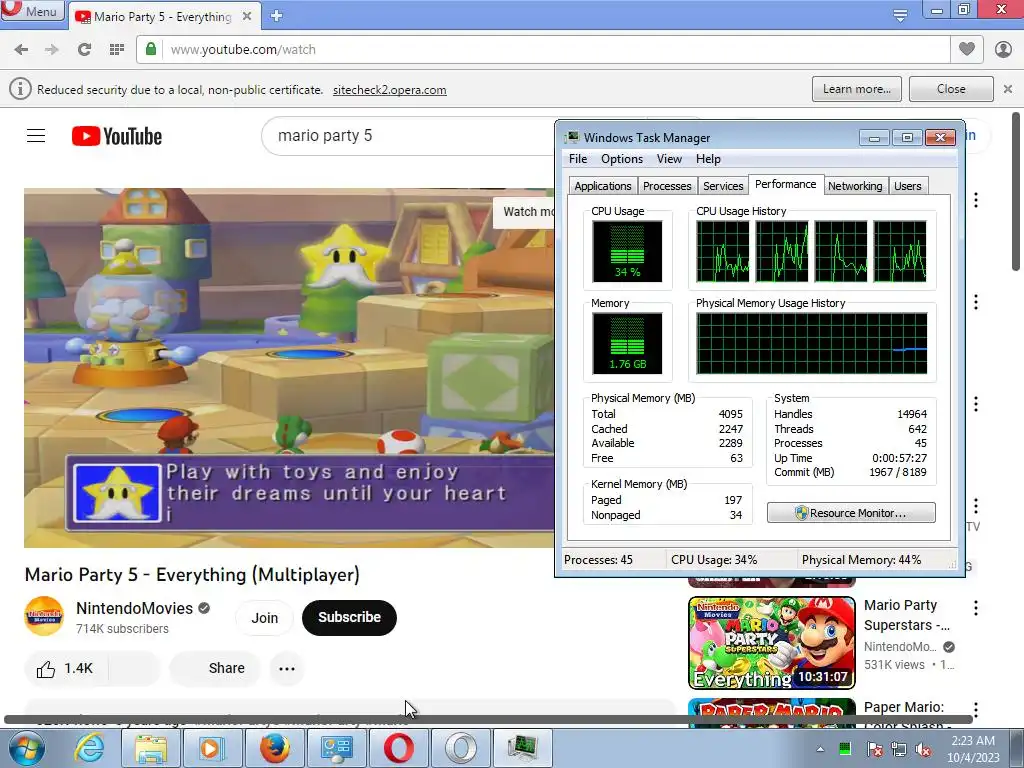Screen dimensions: 1024x768
Task: Click the info icon in security notice
Action: tap(20, 89)
